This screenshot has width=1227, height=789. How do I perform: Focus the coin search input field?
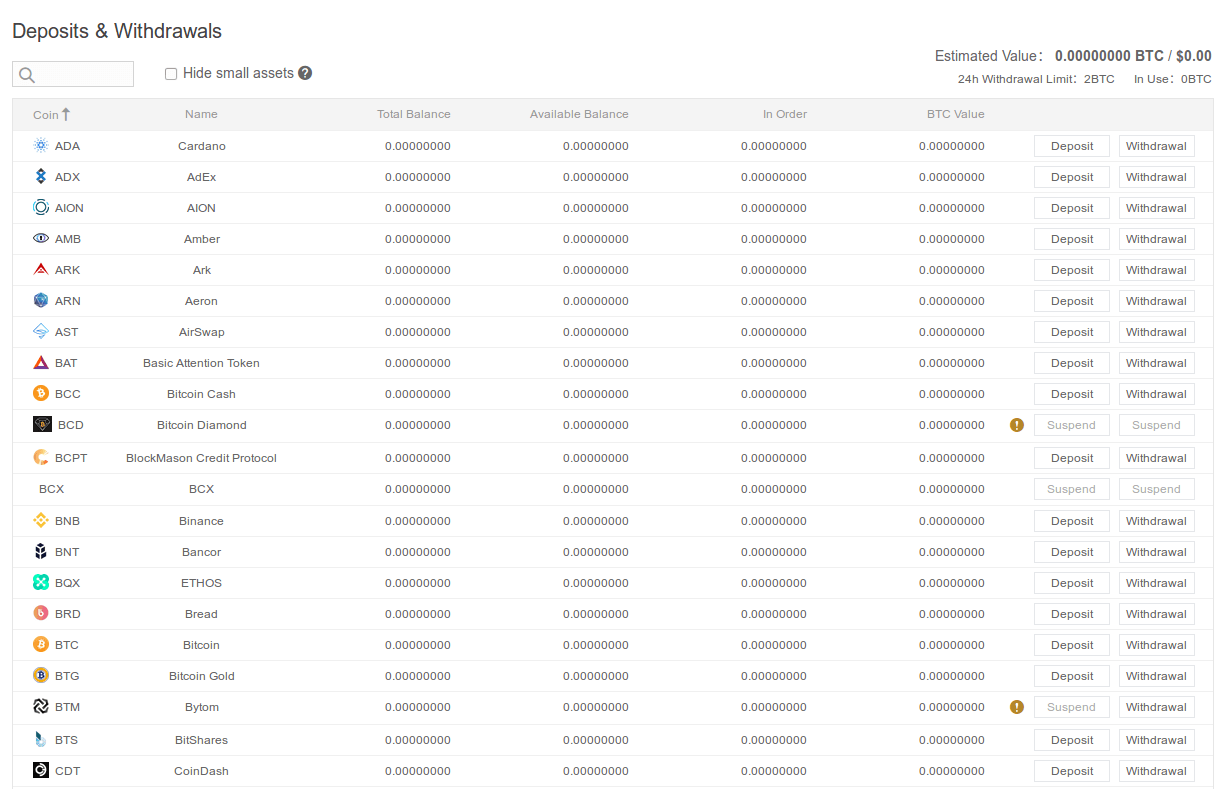[73, 74]
